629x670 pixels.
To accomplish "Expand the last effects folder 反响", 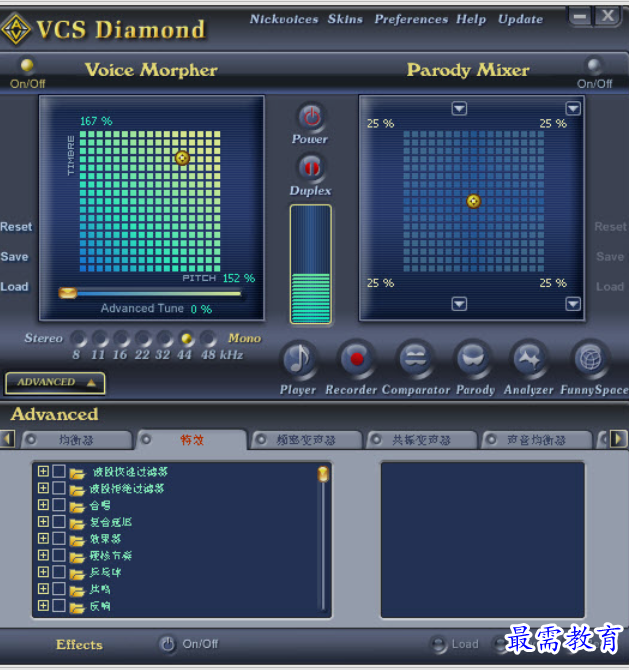I will pyautogui.click(x=43, y=605).
